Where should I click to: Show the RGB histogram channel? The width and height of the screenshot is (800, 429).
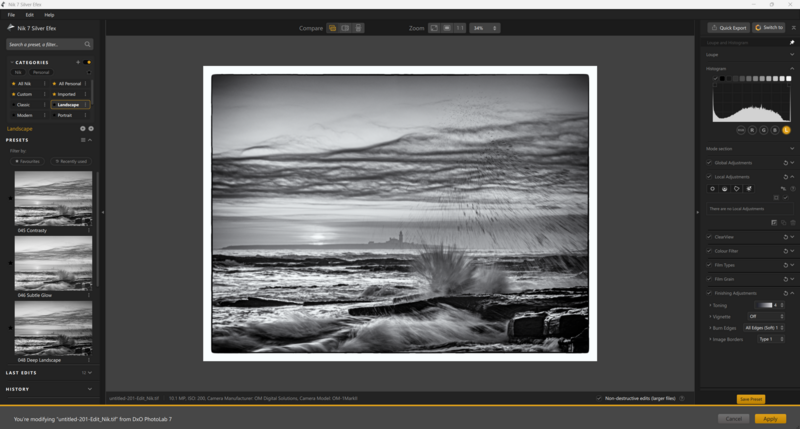pyautogui.click(x=741, y=130)
